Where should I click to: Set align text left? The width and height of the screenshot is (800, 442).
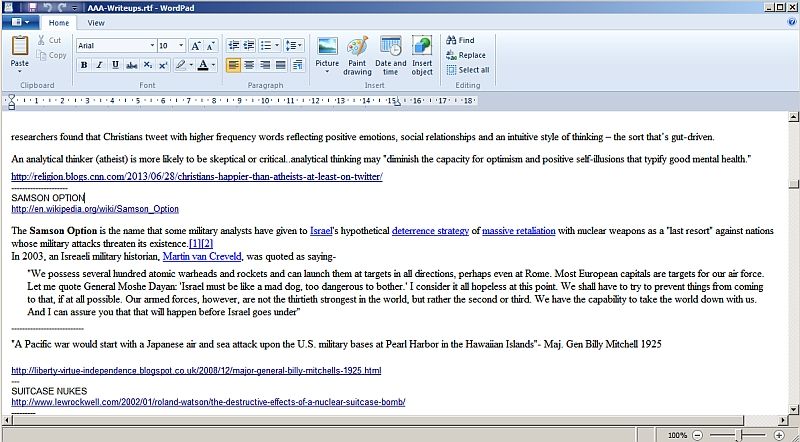[233, 65]
